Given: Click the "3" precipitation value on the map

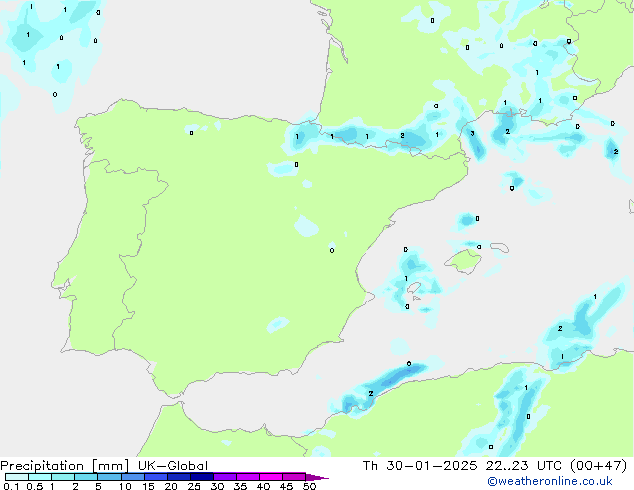Looking at the screenshot, I should click(472, 133).
